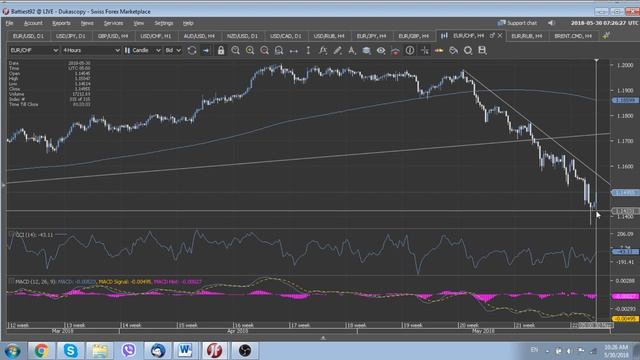Click the zoom-to-area magnifier icon

pos(236,50)
